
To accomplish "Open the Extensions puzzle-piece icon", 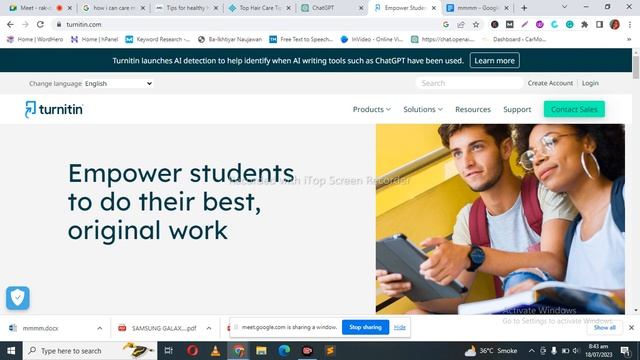I will [x=584, y=24].
